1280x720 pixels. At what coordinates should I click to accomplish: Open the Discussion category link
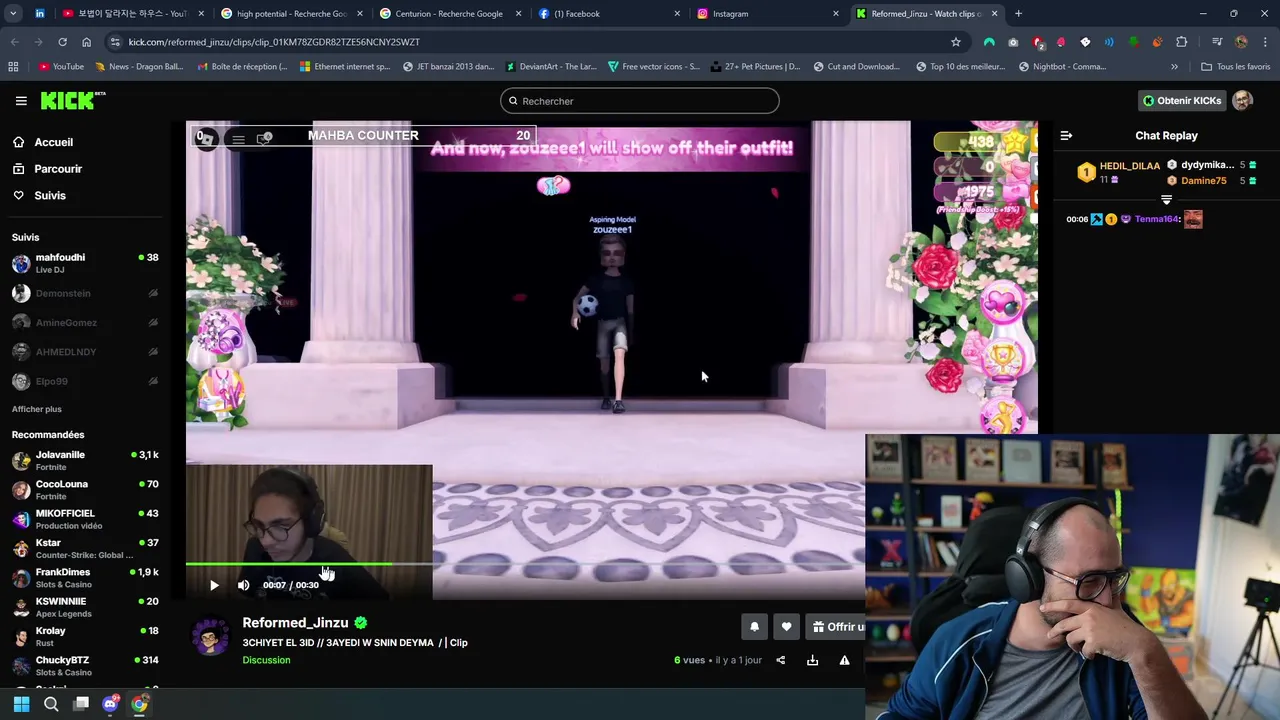(266, 660)
